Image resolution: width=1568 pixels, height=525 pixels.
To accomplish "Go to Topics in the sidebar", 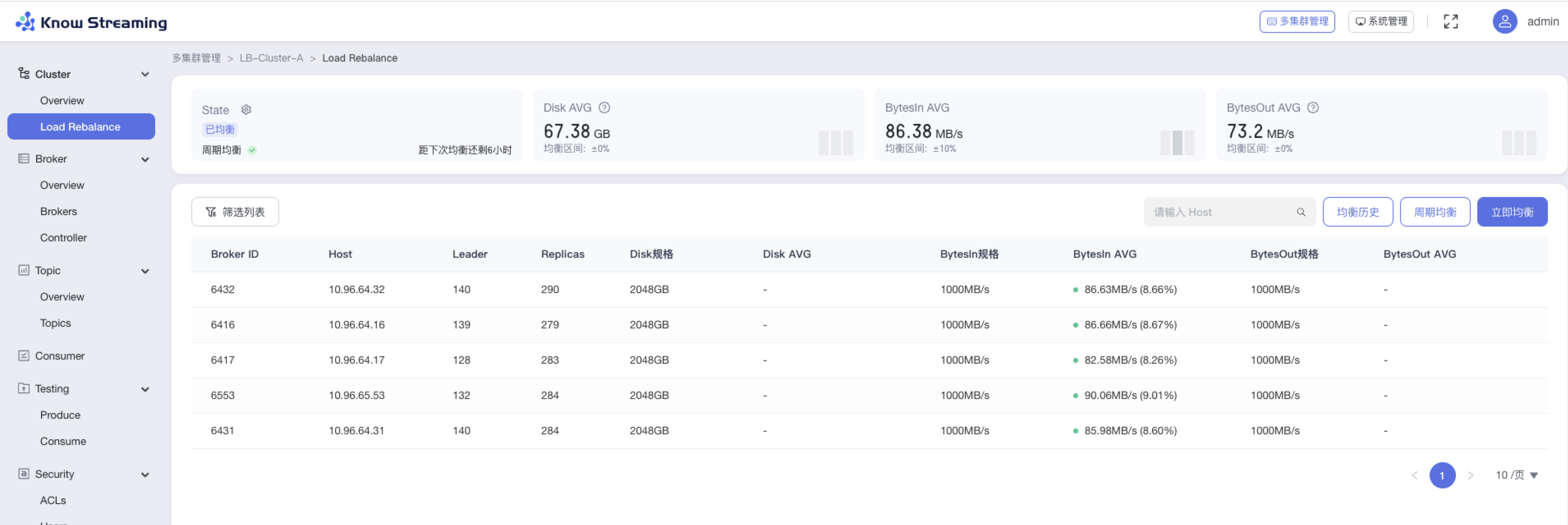I will point(55,323).
